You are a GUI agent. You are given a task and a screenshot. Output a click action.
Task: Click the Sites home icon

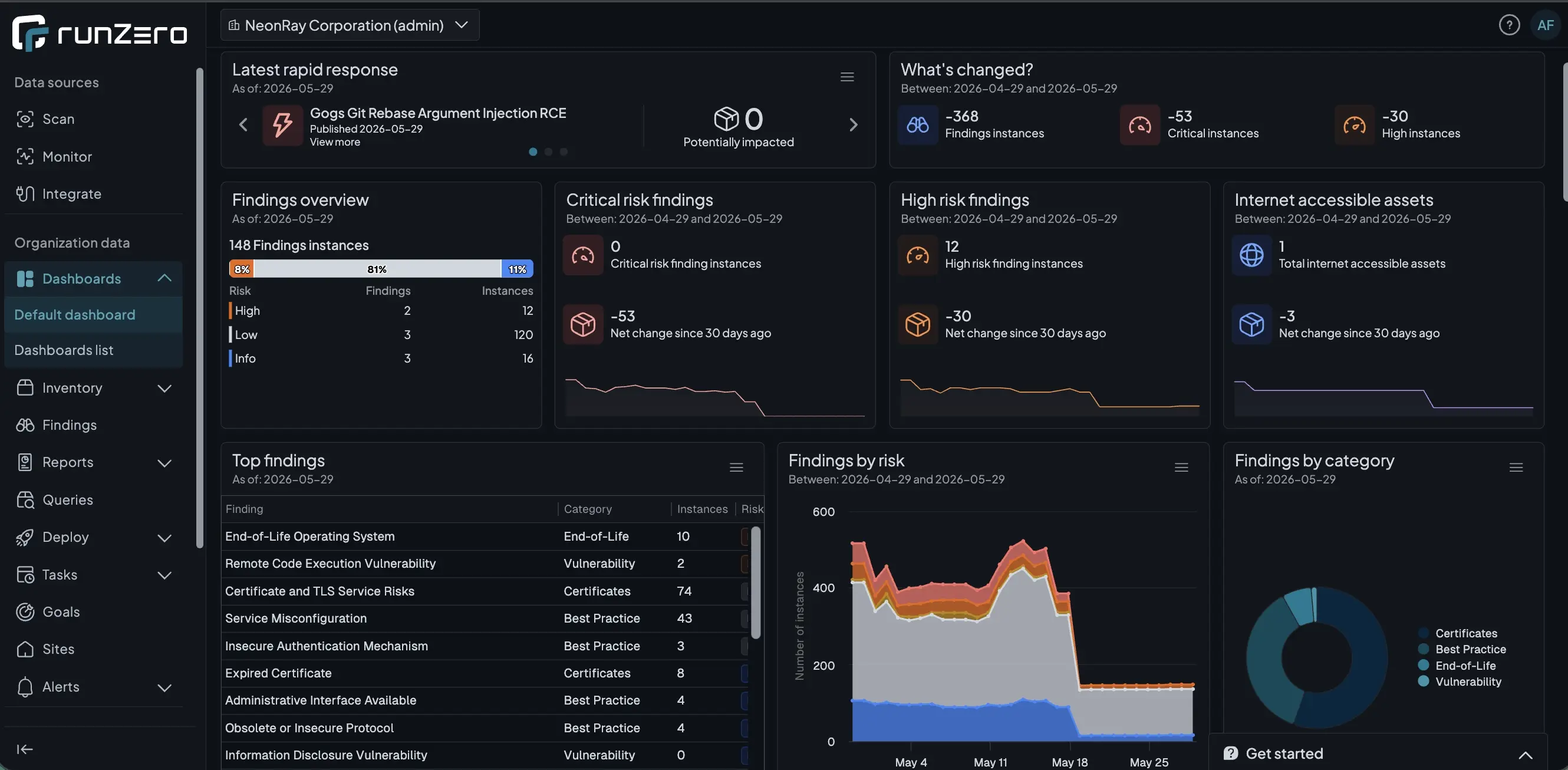pyautogui.click(x=25, y=649)
